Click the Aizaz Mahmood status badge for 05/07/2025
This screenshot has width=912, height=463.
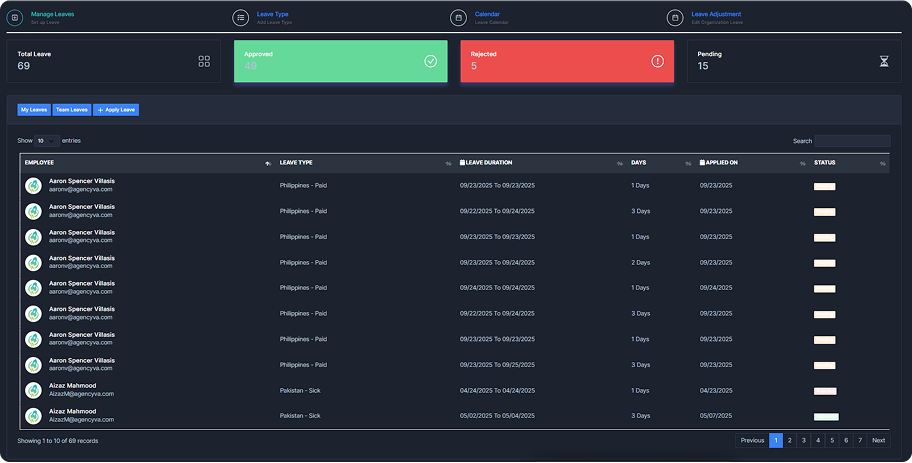tap(826, 416)
